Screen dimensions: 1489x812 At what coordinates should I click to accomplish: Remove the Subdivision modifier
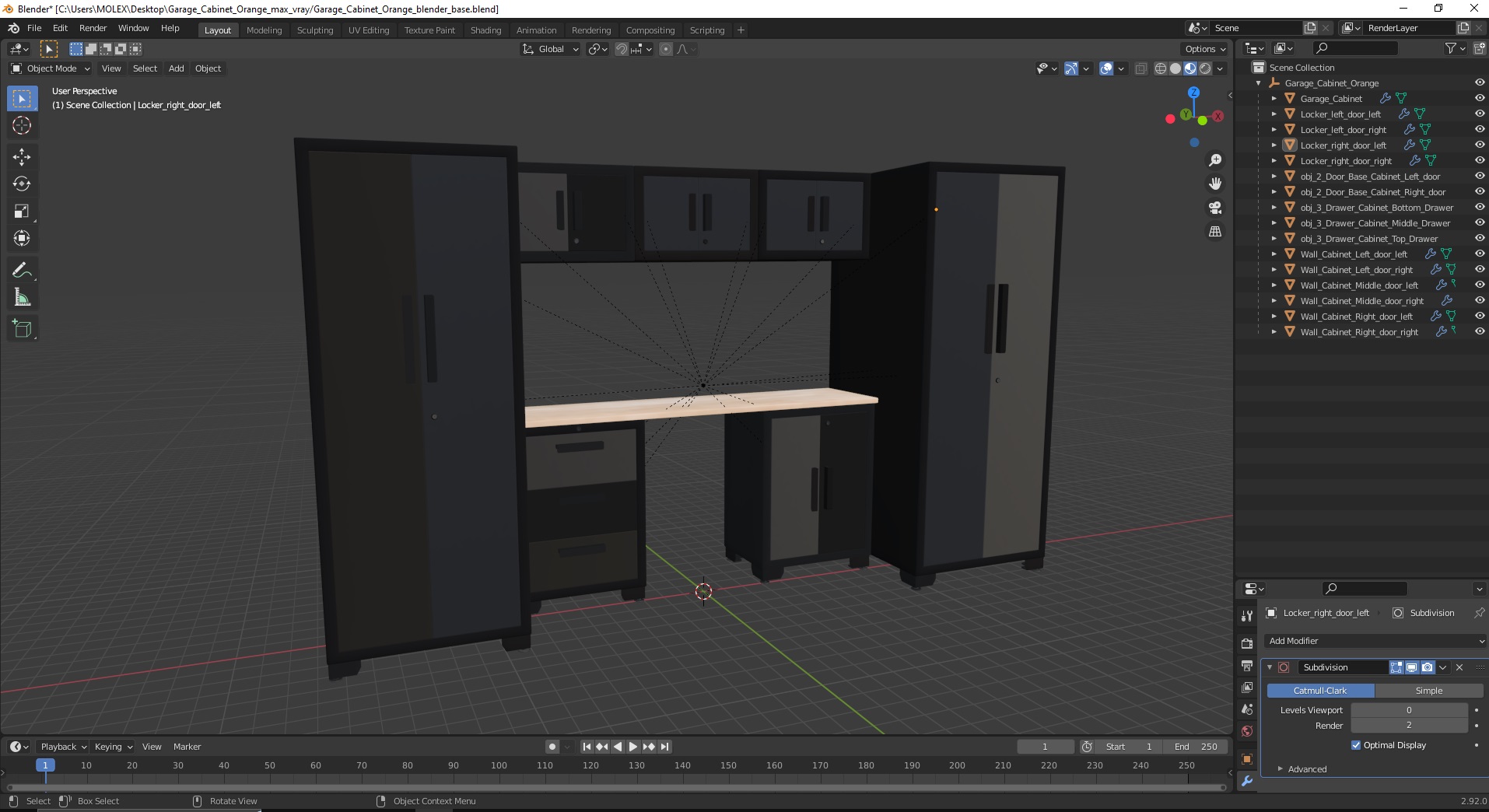1459,667
